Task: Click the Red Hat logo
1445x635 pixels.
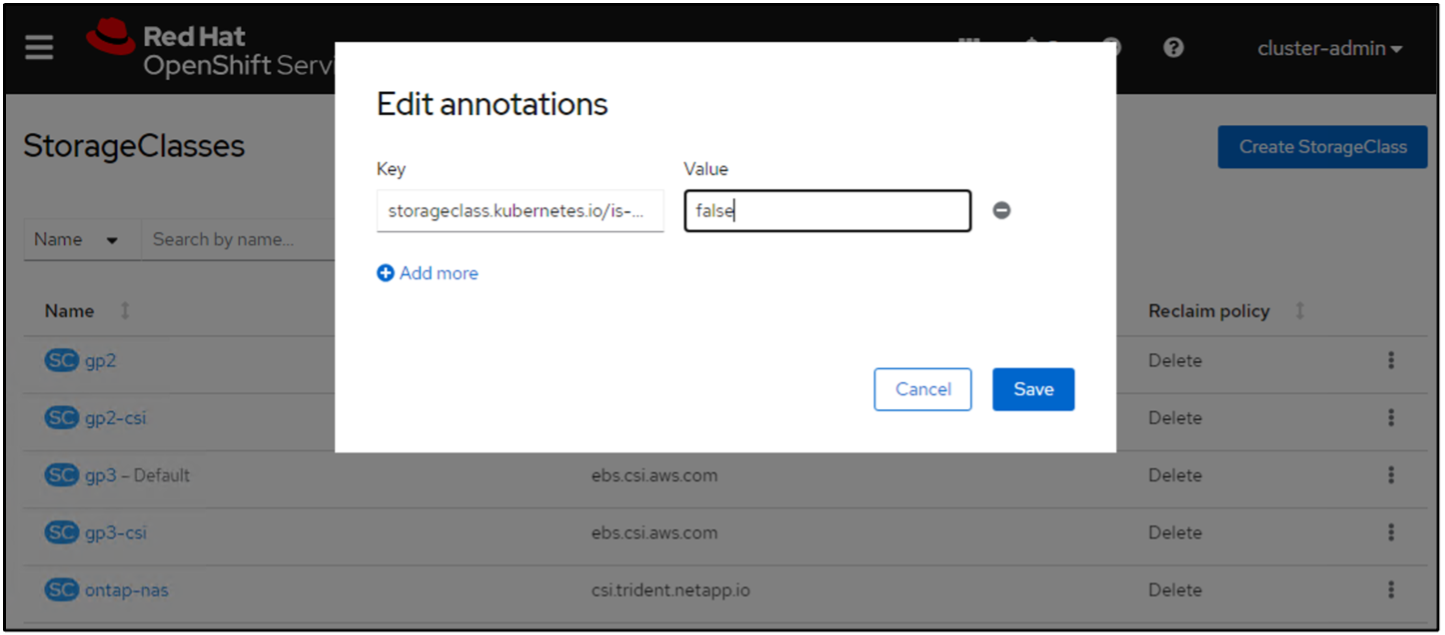Action: pyautogui.click(x=110, y=38)
